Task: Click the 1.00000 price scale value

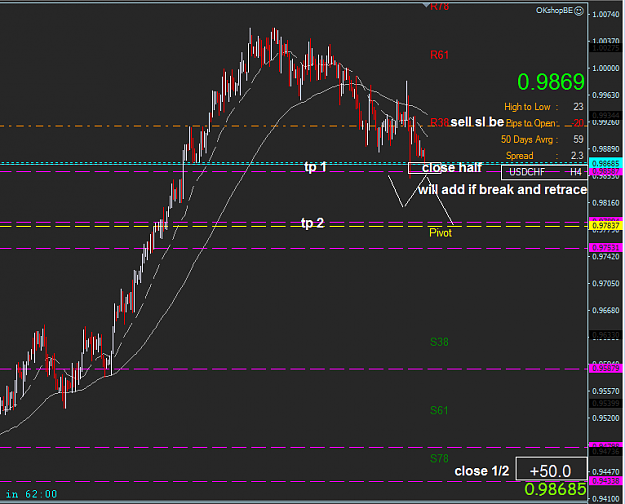Action: [606, 69]
